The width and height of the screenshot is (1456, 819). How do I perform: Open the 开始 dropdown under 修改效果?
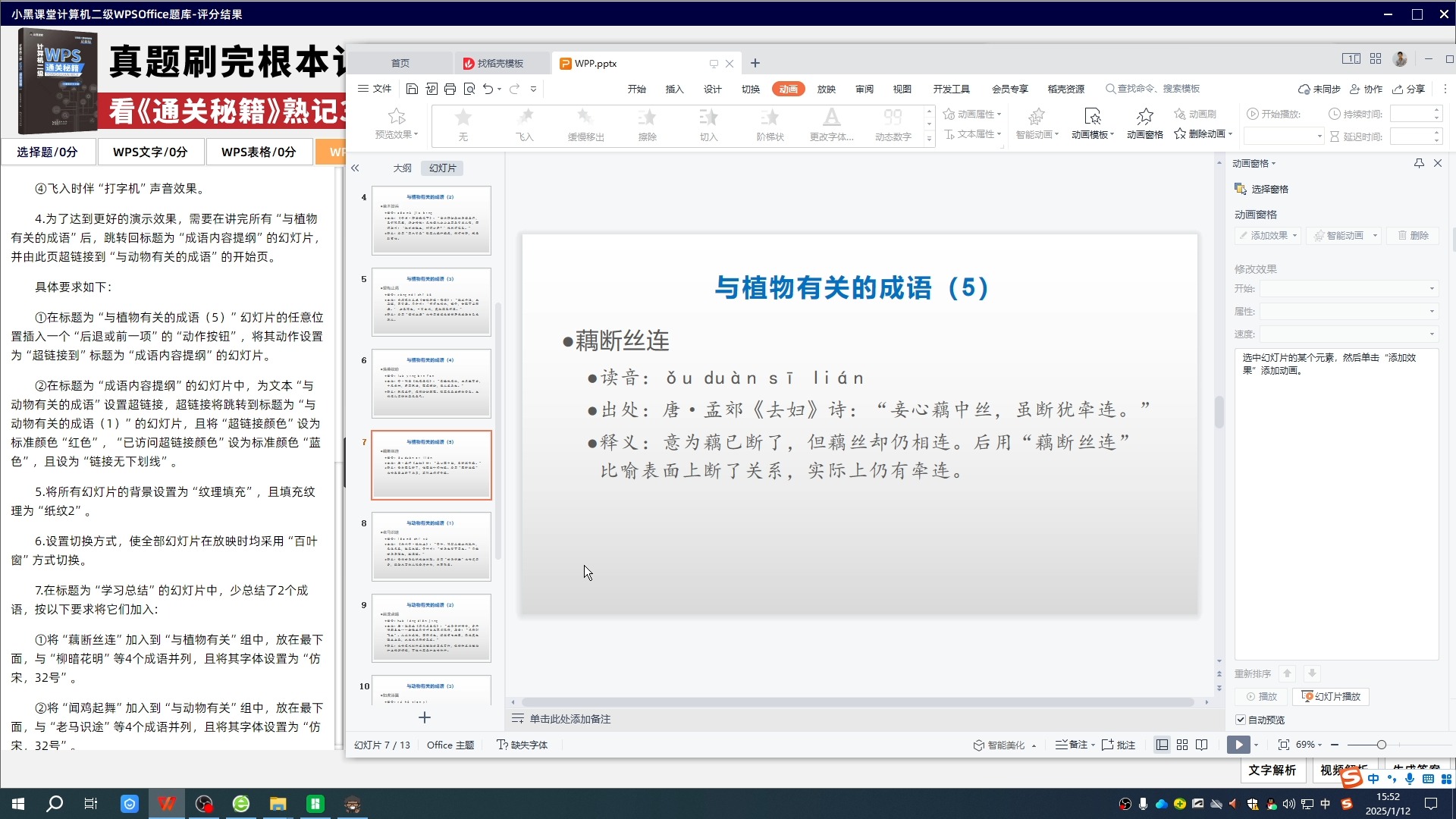tap(1432, 289)
